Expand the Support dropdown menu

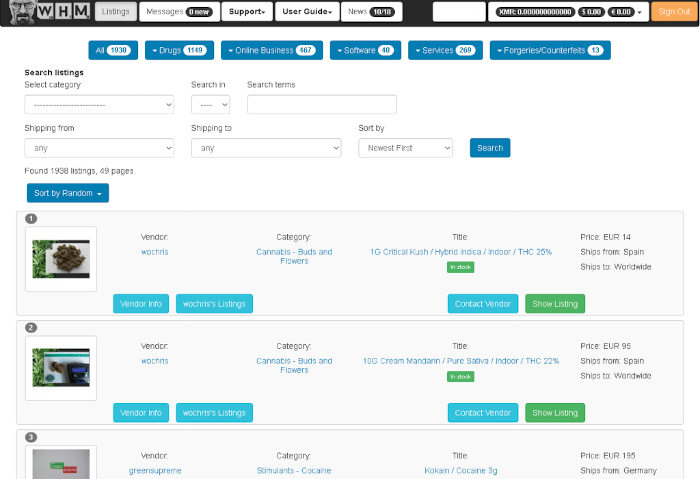point(247,12)
